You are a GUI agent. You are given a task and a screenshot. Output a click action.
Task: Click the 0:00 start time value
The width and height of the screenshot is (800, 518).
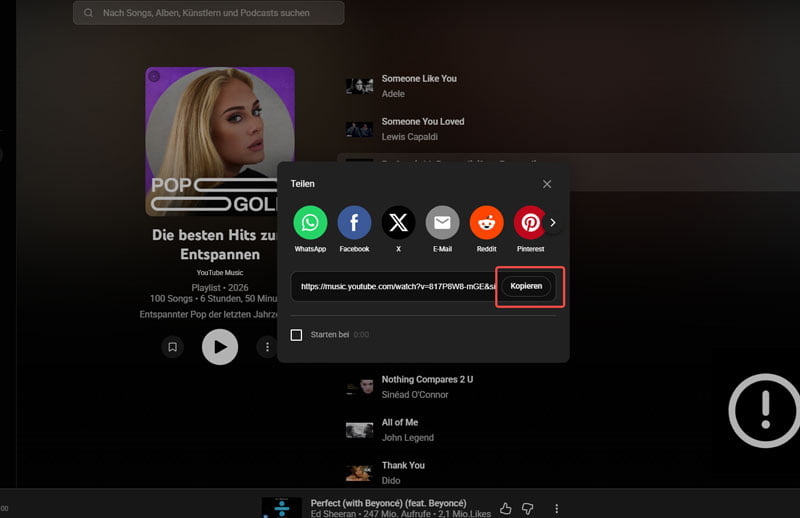(361, 335)
